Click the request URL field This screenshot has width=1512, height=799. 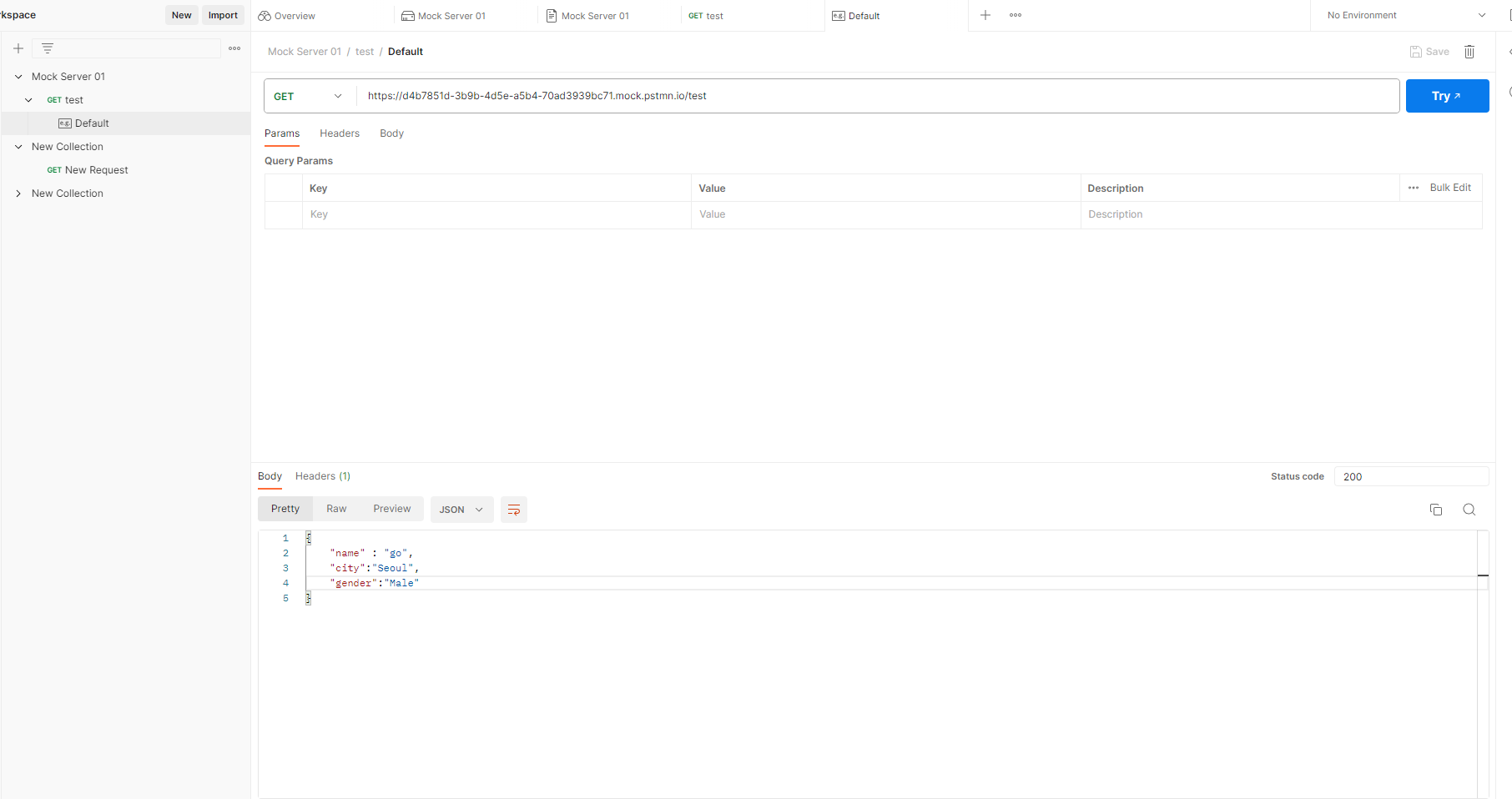coord(878,96)
